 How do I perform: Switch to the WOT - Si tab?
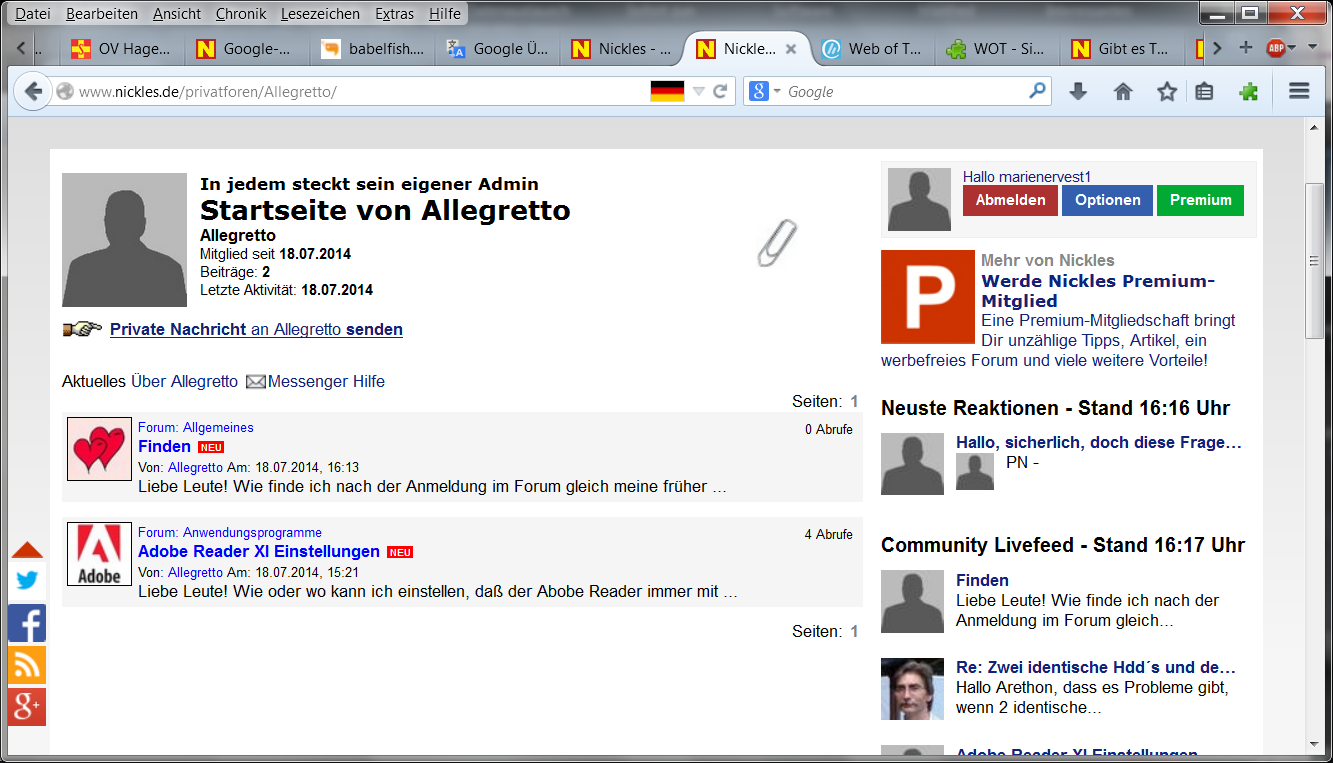(x=997, y=48)
